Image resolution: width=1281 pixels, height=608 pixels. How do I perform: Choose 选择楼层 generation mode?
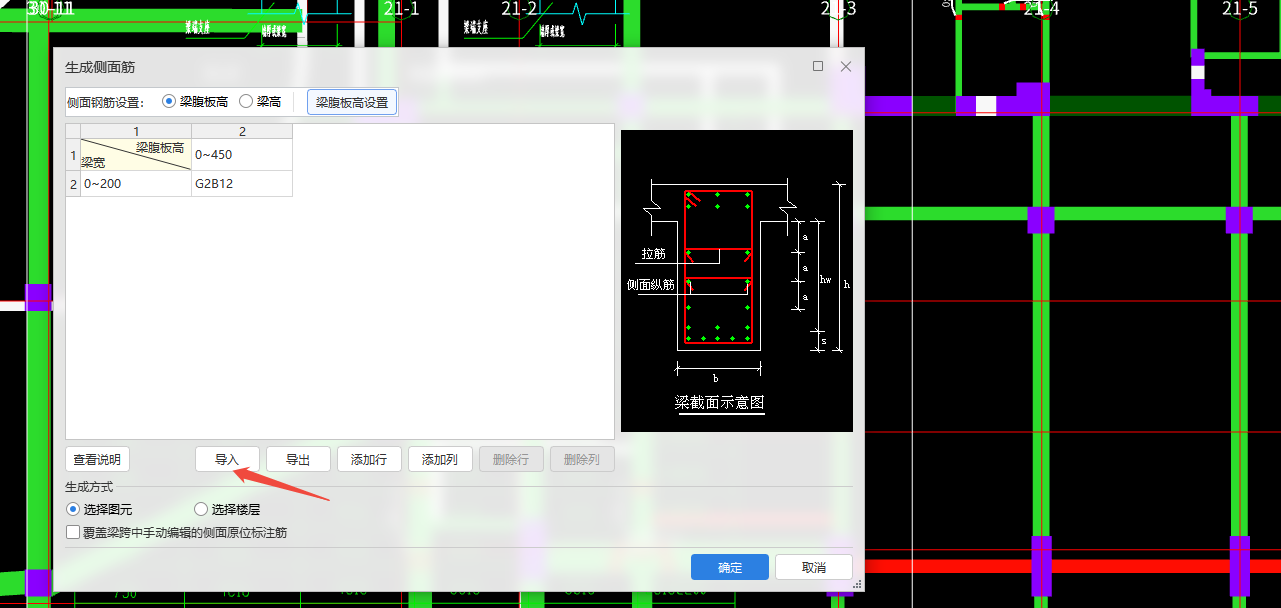click(199, 510)
